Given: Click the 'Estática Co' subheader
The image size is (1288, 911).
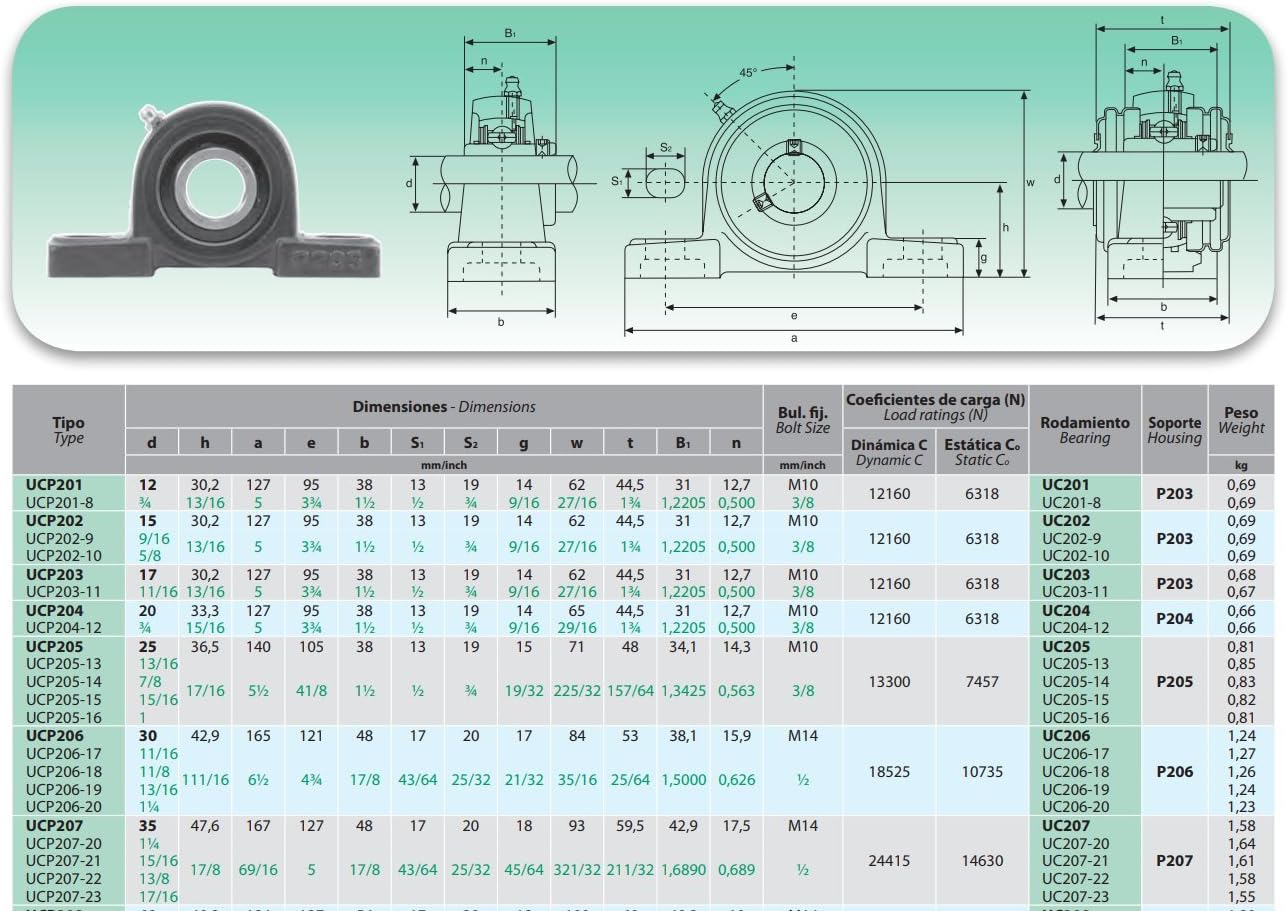Looking at the screenshot, I should point(982,451).
